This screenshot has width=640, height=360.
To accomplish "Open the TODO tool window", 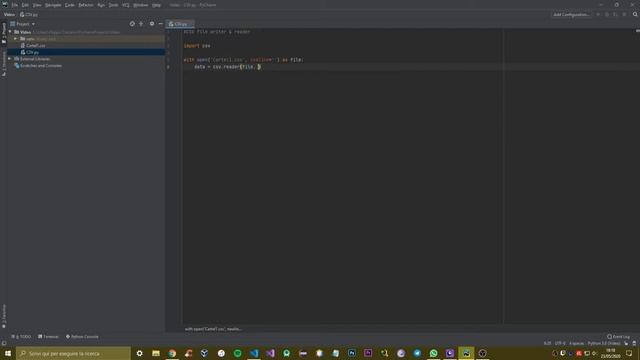I will tap(21, 337).
